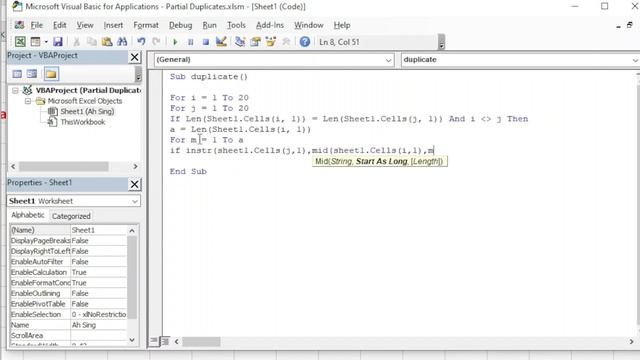The image size is (640, 360).
Task: Select the (Name) property row
Action: pyautogui.click(x=68, y=230)
